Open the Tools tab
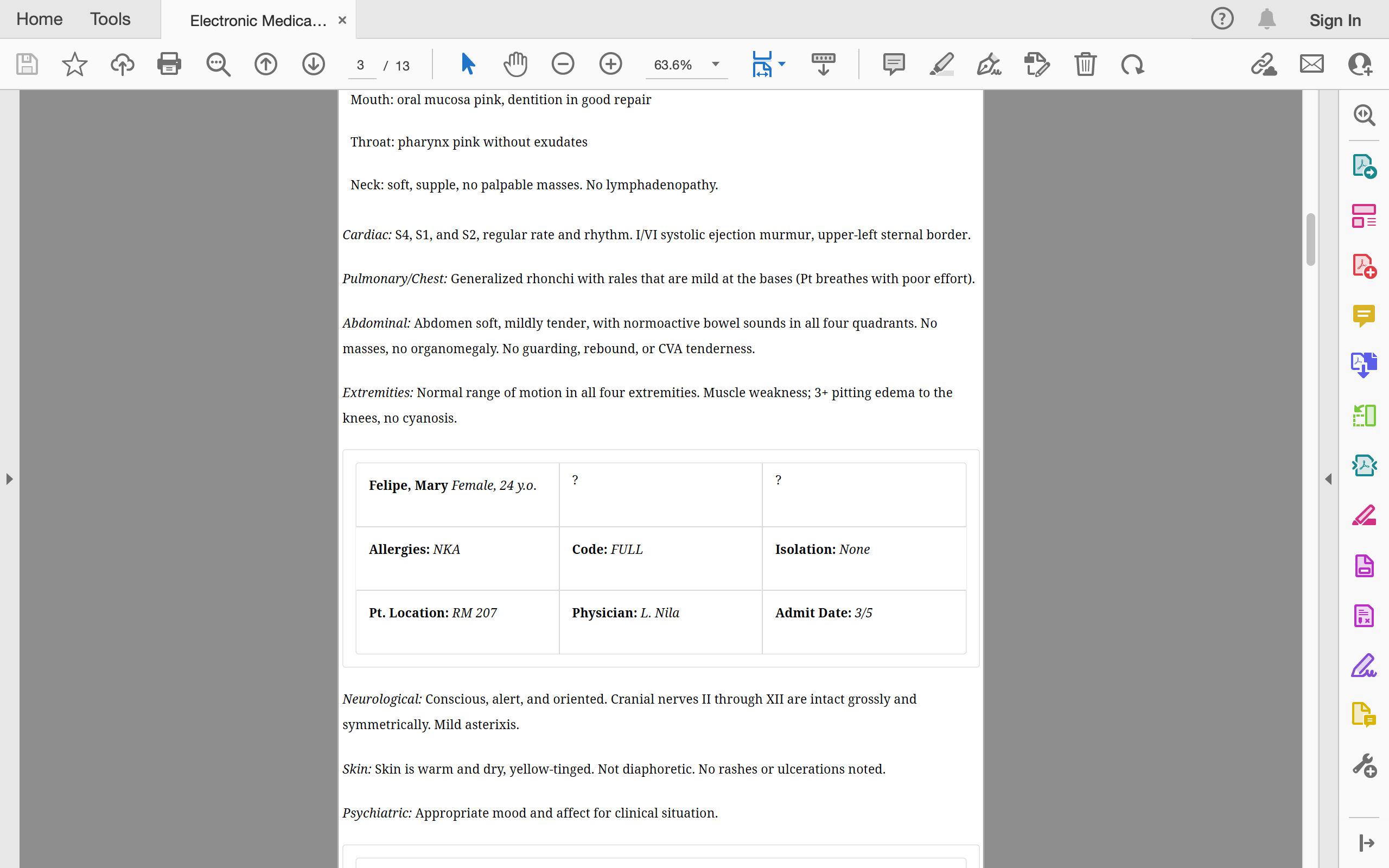 (x=110, y=19)
